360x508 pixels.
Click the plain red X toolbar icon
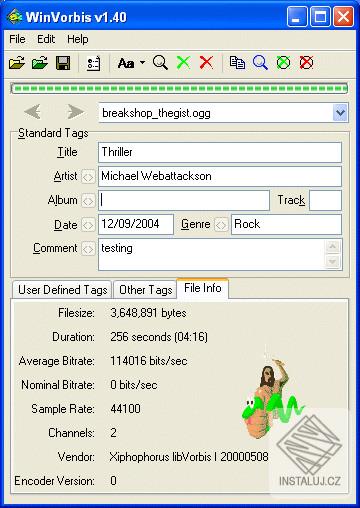point(206,63)
